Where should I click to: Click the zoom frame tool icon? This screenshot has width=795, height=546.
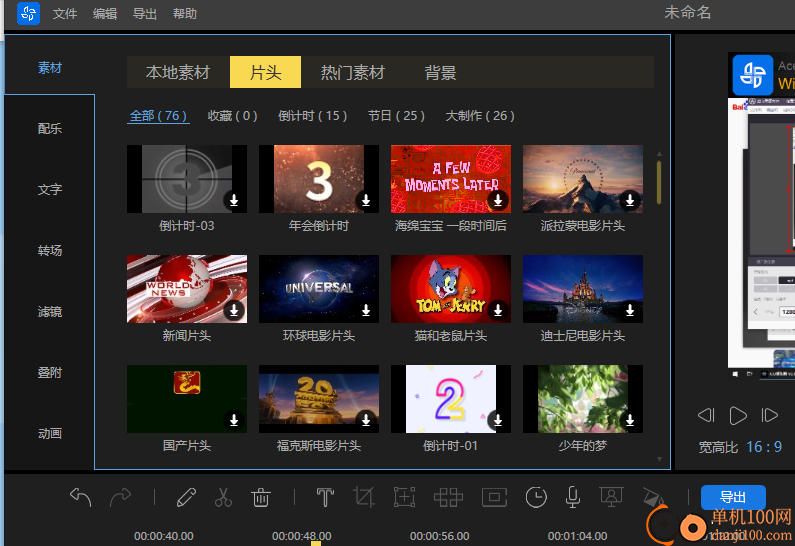click(x=405, y=497)
